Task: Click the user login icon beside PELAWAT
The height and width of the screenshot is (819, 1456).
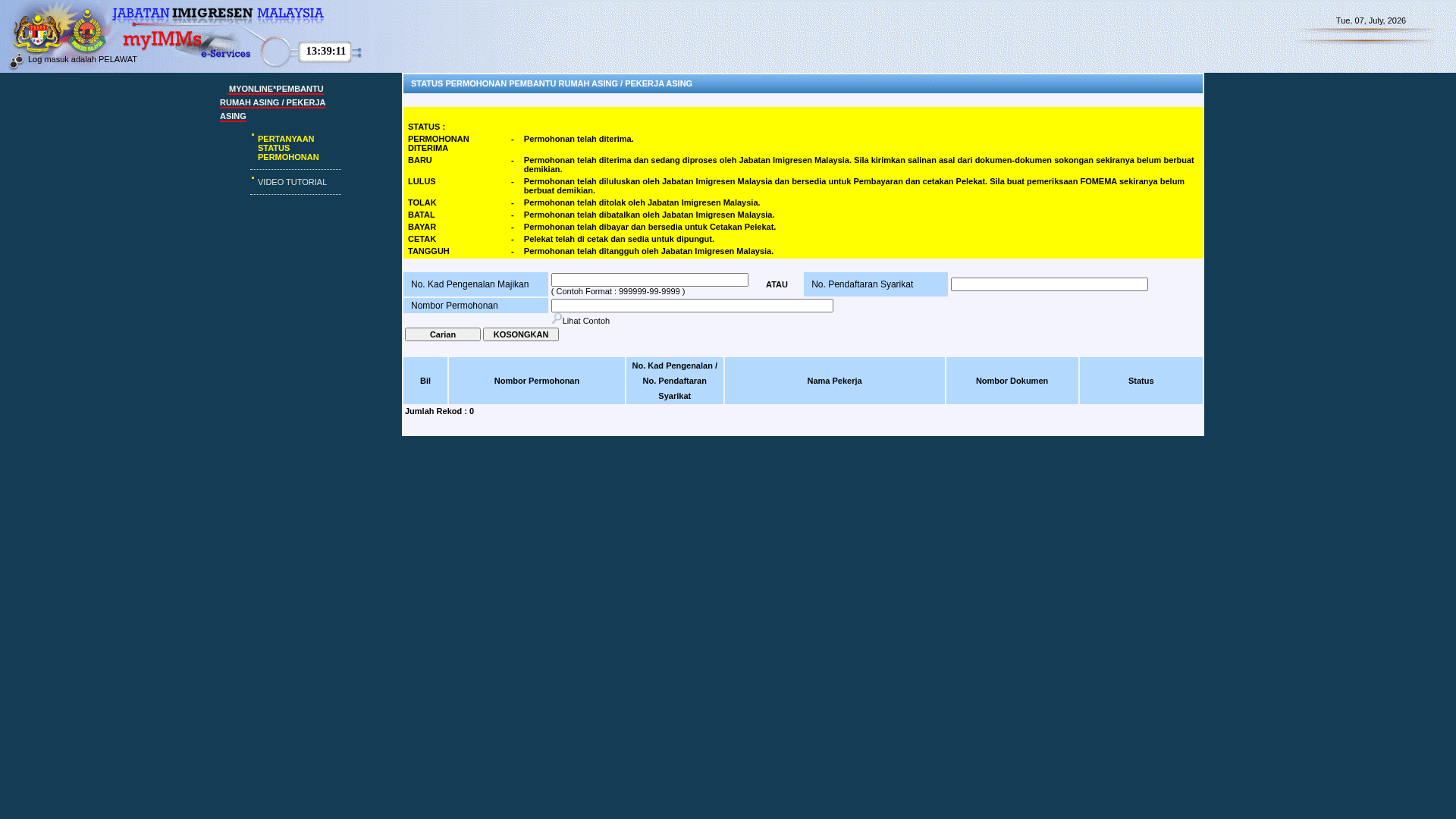Action: (16, 61)
